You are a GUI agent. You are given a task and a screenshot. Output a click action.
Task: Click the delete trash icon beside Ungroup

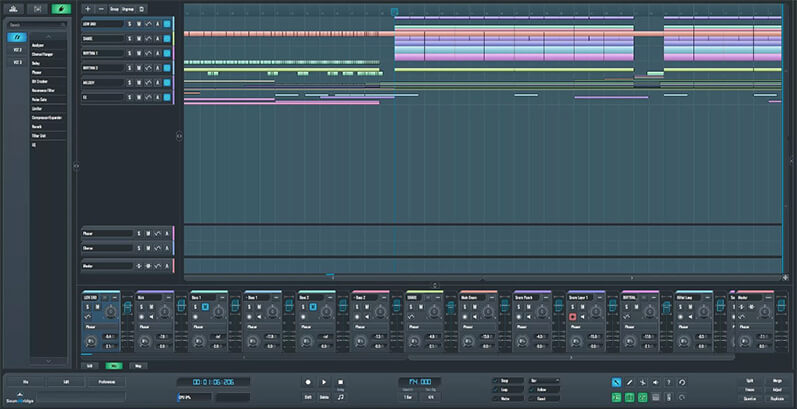pos(141,8)
